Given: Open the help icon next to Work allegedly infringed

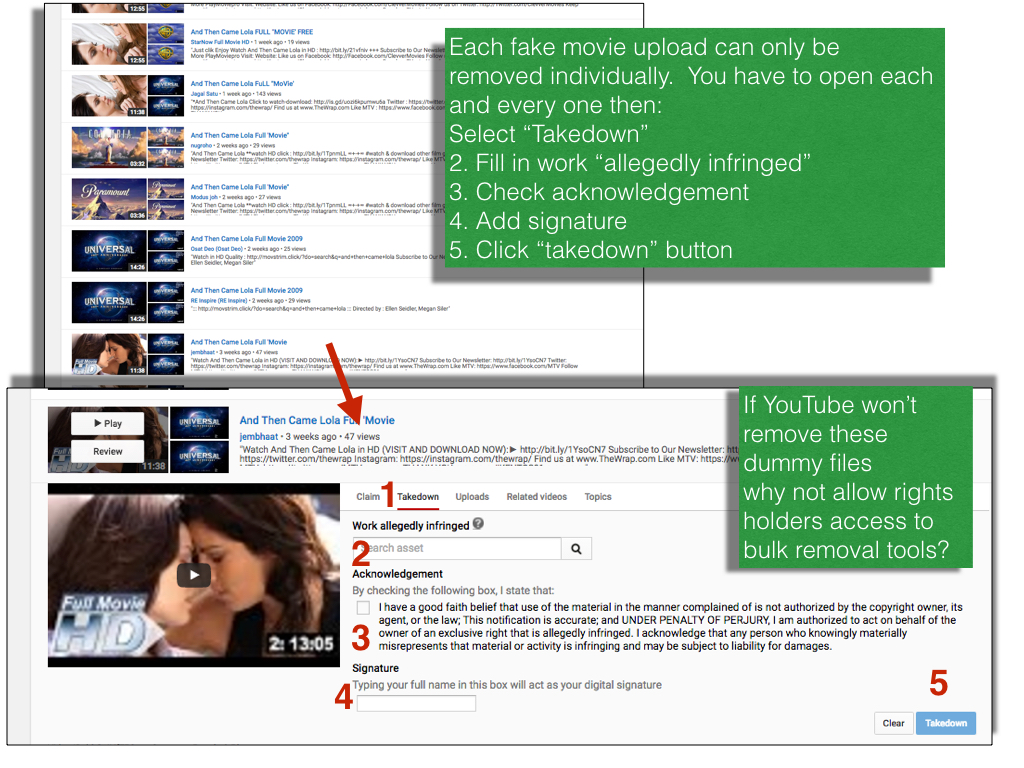Looking at the screenshot, I should pos(478,524).
